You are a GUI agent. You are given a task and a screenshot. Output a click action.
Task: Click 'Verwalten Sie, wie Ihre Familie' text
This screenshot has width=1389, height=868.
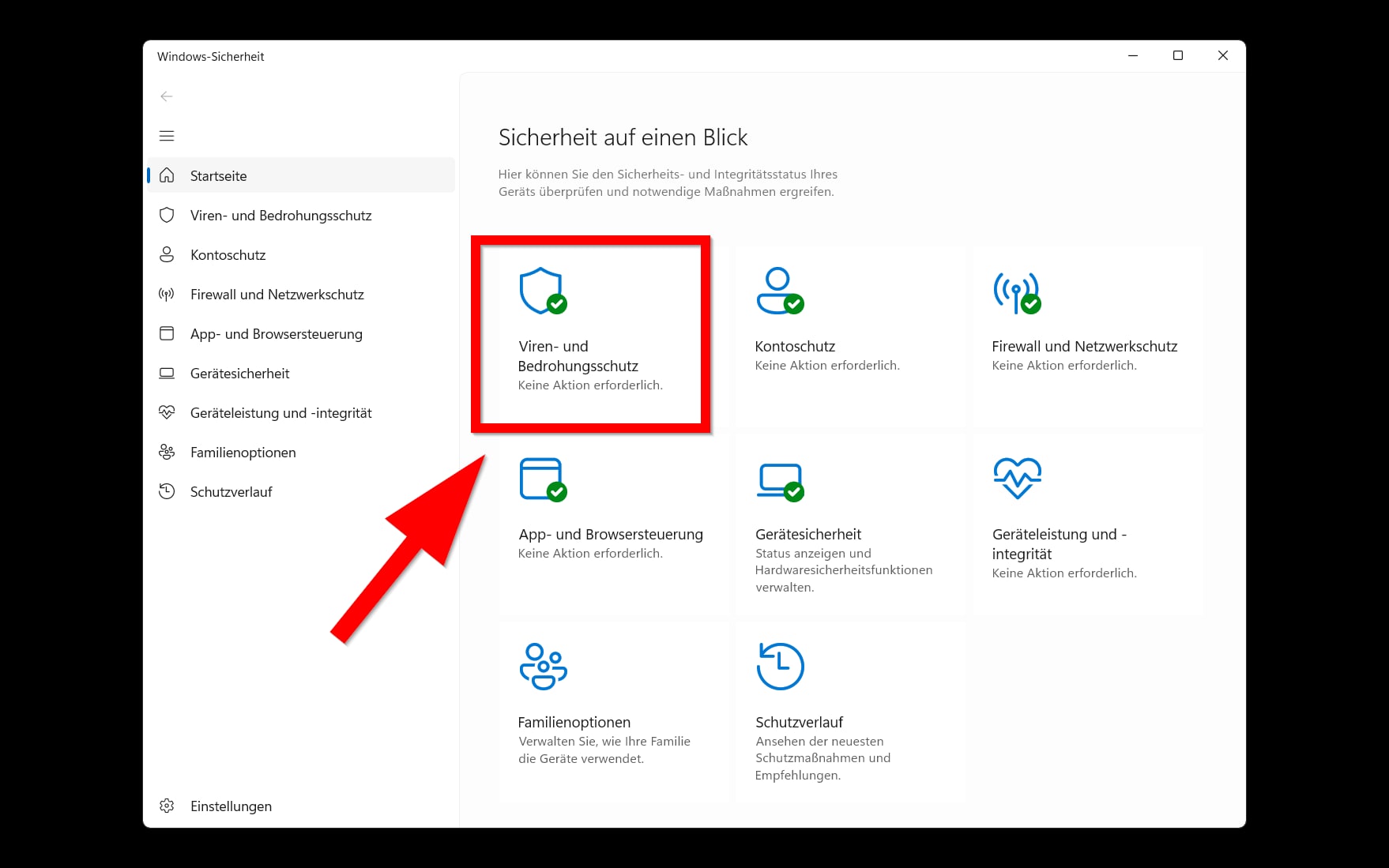point(604,741)
